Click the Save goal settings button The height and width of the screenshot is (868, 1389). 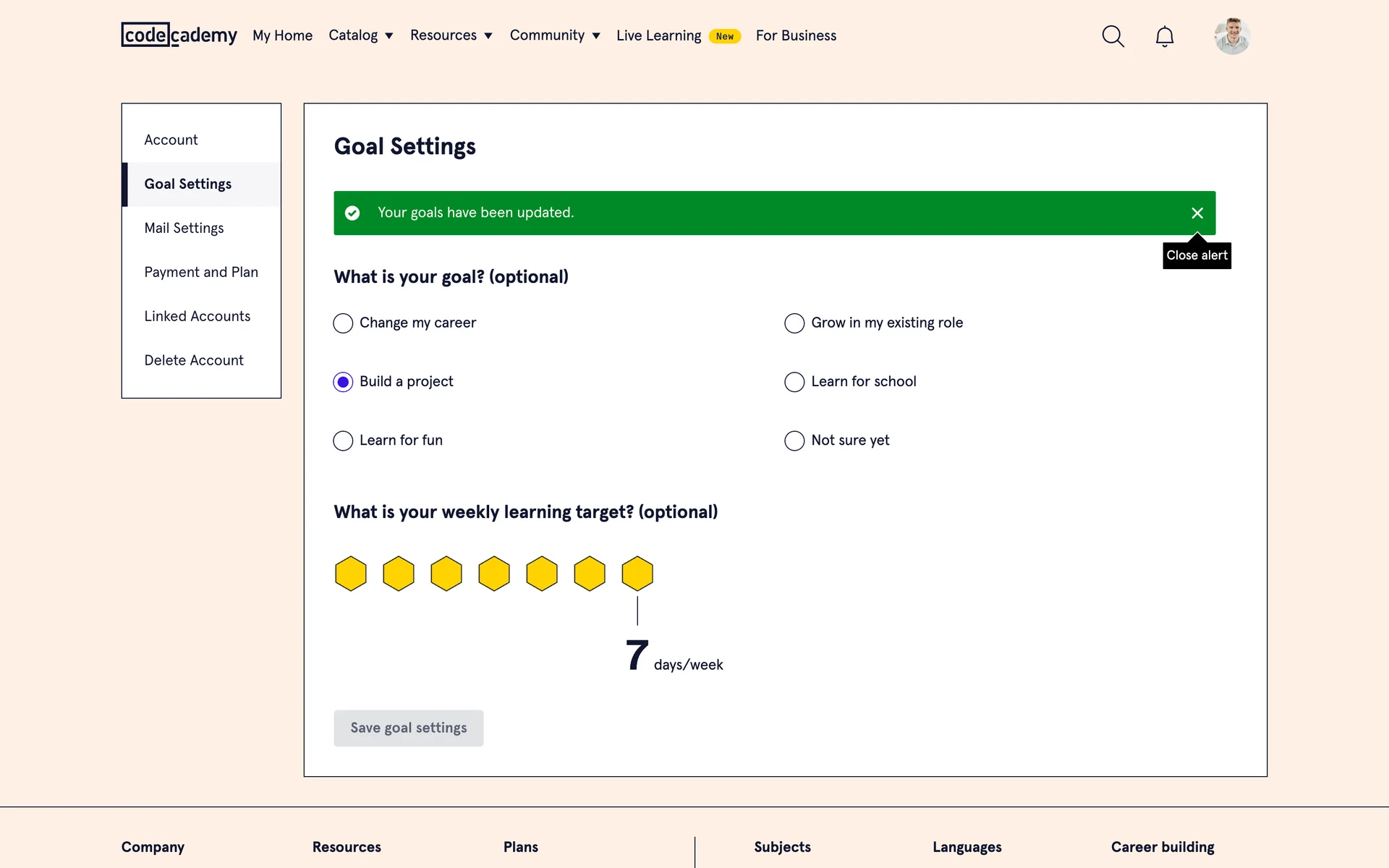tap(408, 728)
